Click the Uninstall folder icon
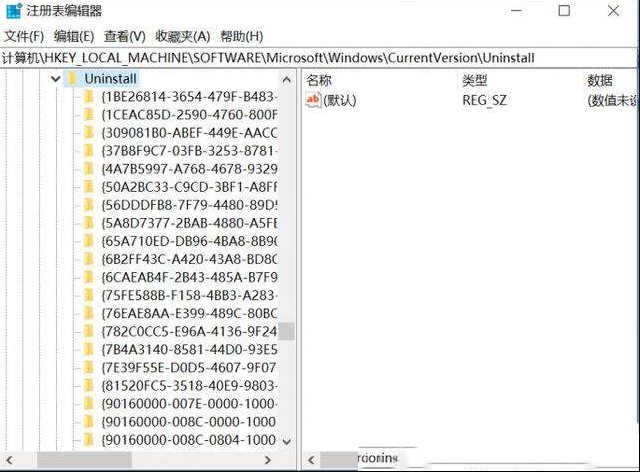This screenshot has width=640, height=472. (x=72, y=79)
